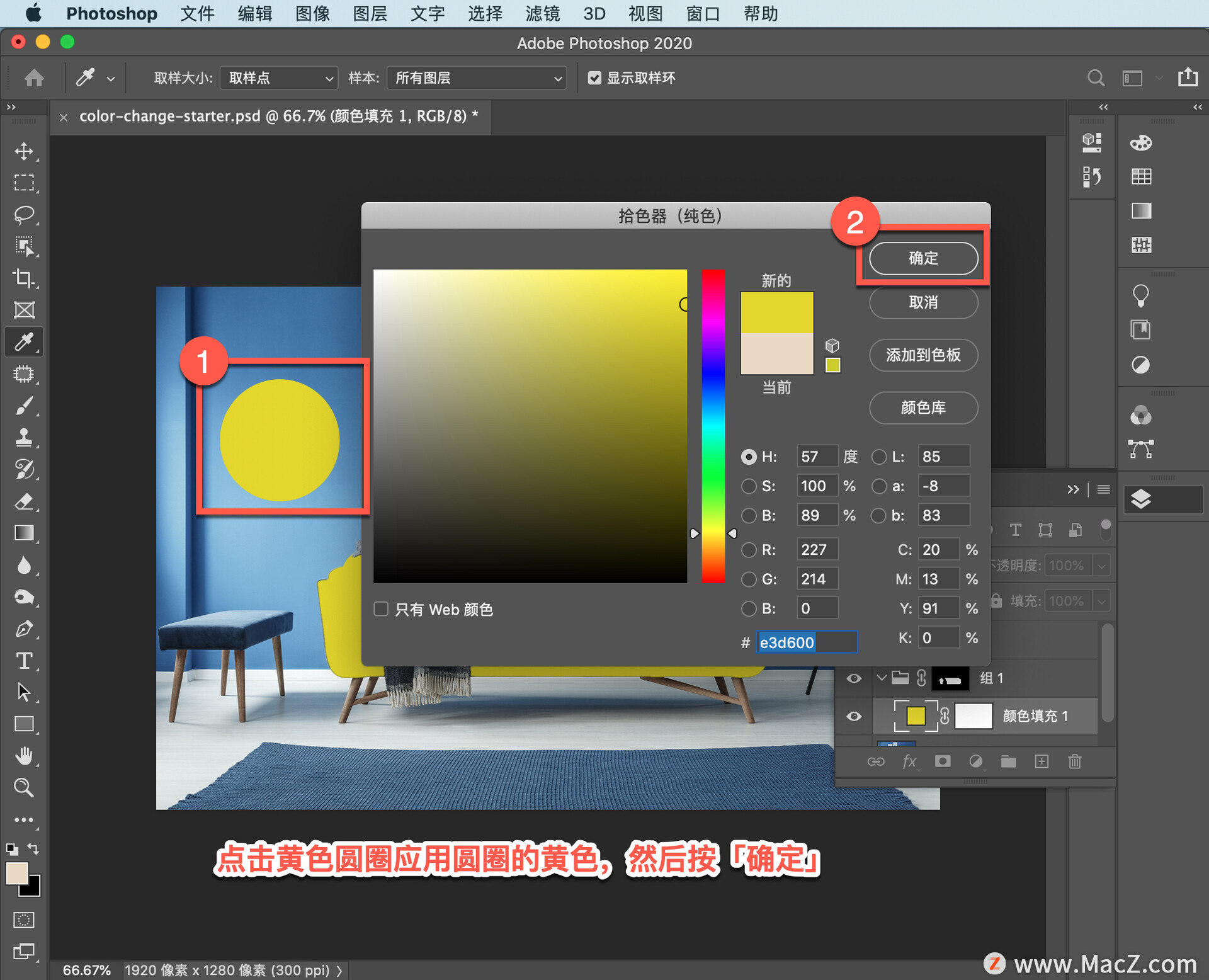Select the H hue radio button
This screenshot has height=980, width=1209.
click(749, 457)
